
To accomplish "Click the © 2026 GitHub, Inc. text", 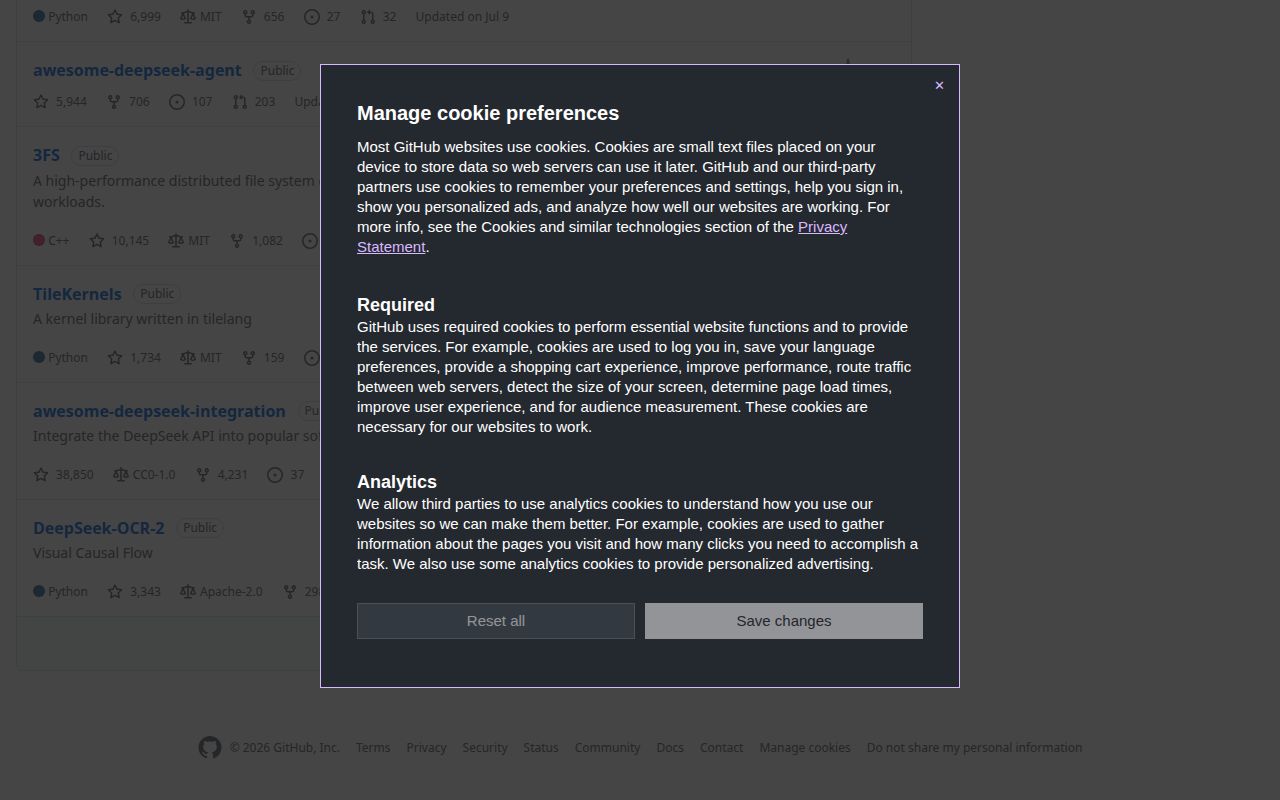I will pos(284,748).
